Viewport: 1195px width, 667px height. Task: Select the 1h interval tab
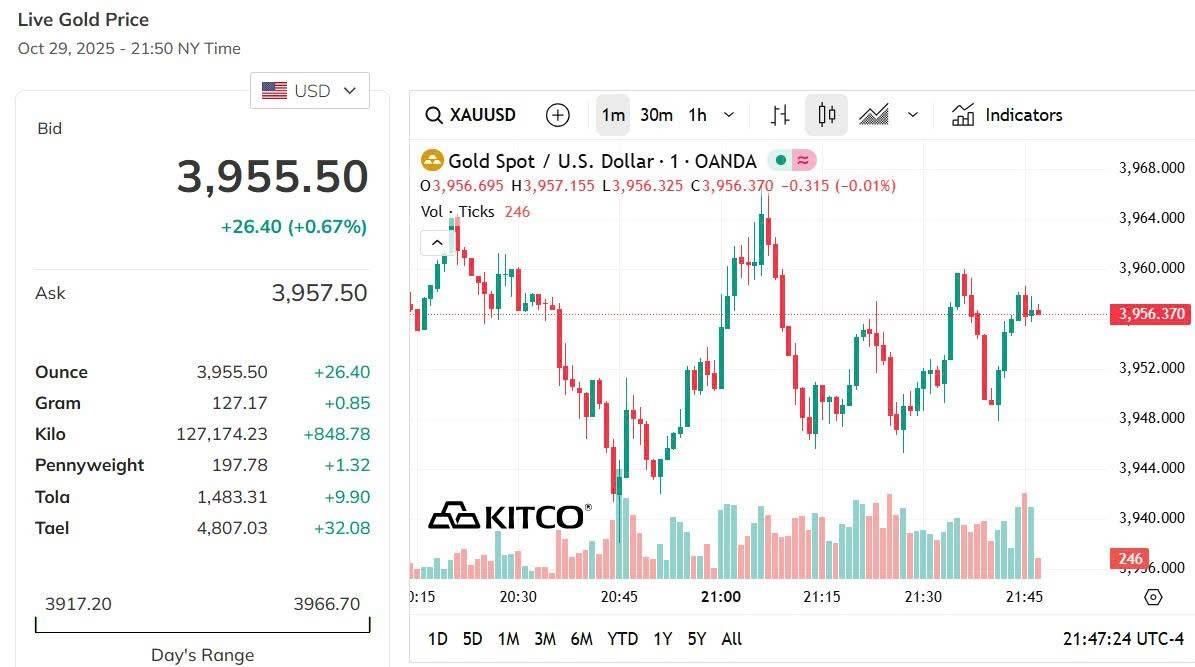pyautogui.click(x=696, y=115)
